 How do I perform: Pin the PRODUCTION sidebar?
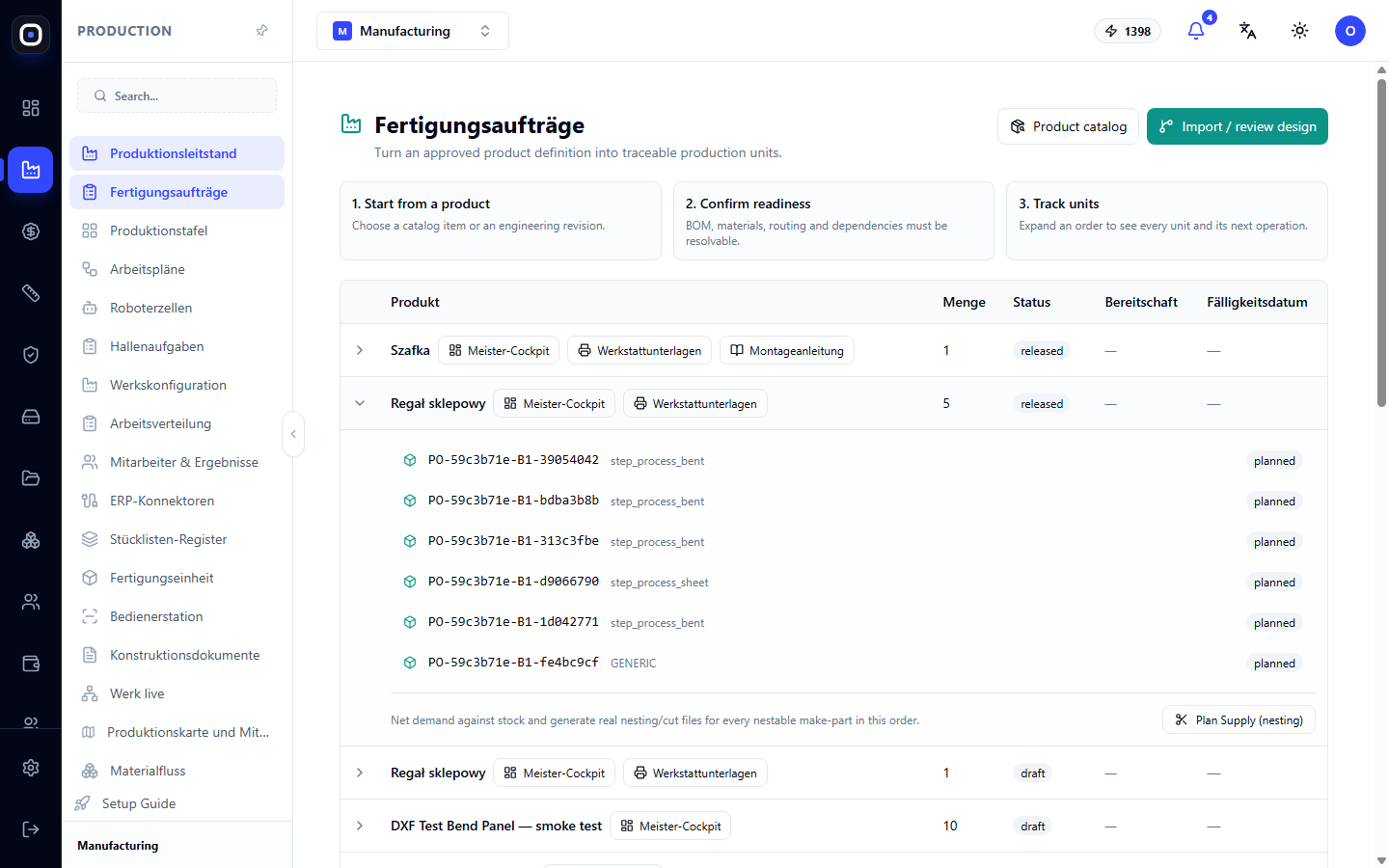pos(261,31)
